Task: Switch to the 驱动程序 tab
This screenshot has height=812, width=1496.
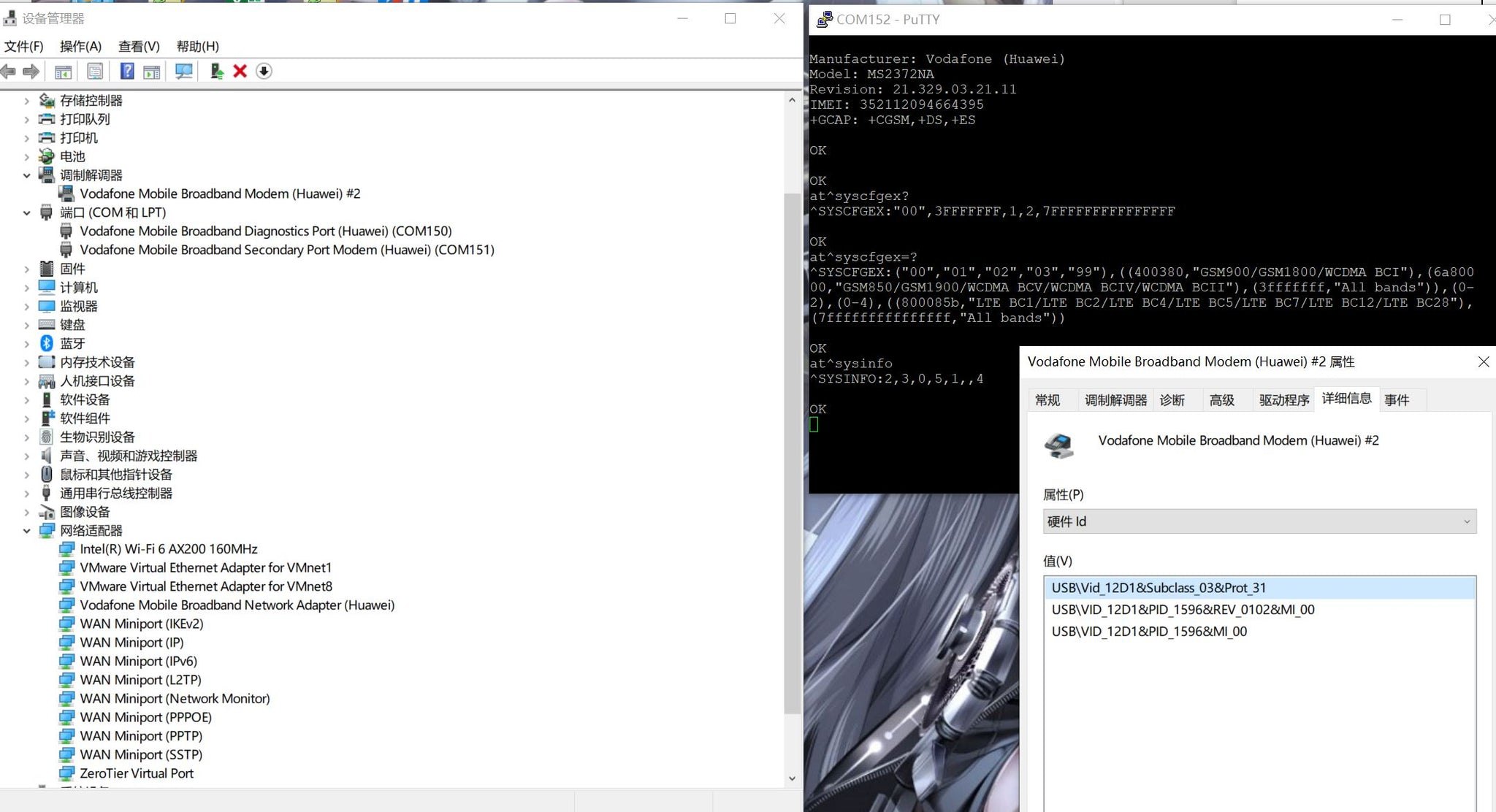Action: 1284,400
